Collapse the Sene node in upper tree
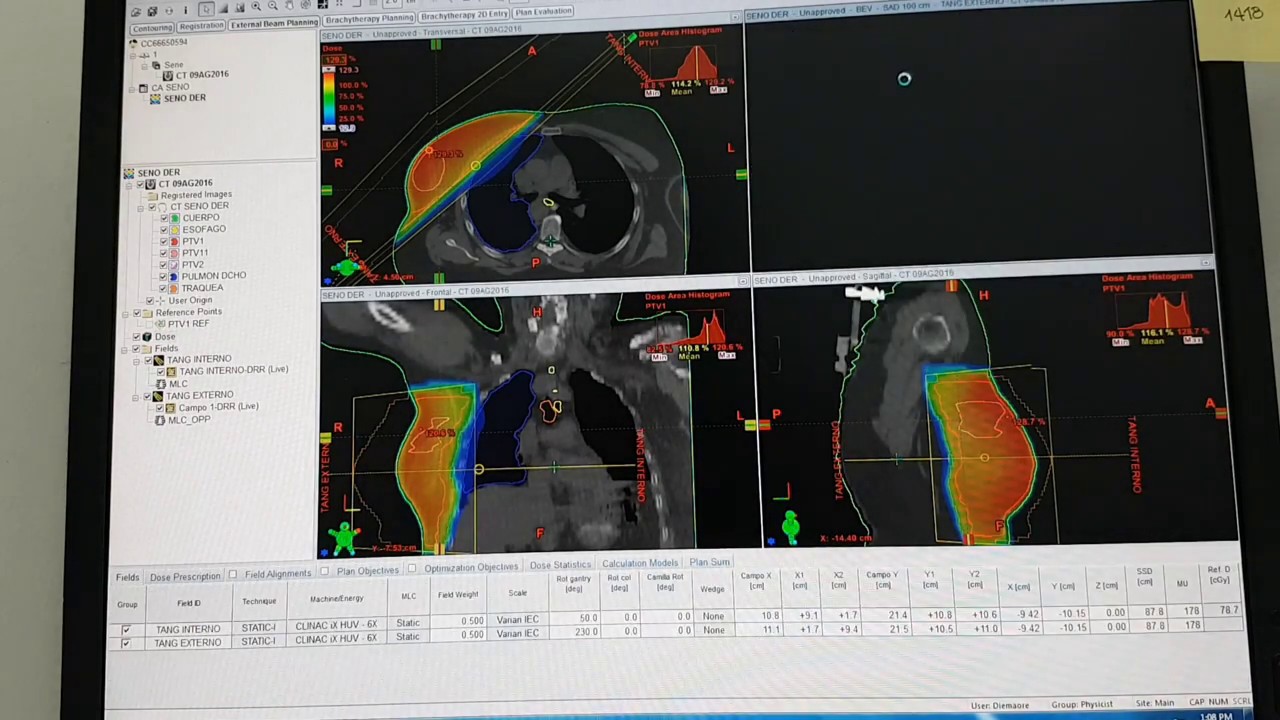Image resolution: width=1280 pixels, height=720 pixels. pyautogui.click(x=144, y=67)
